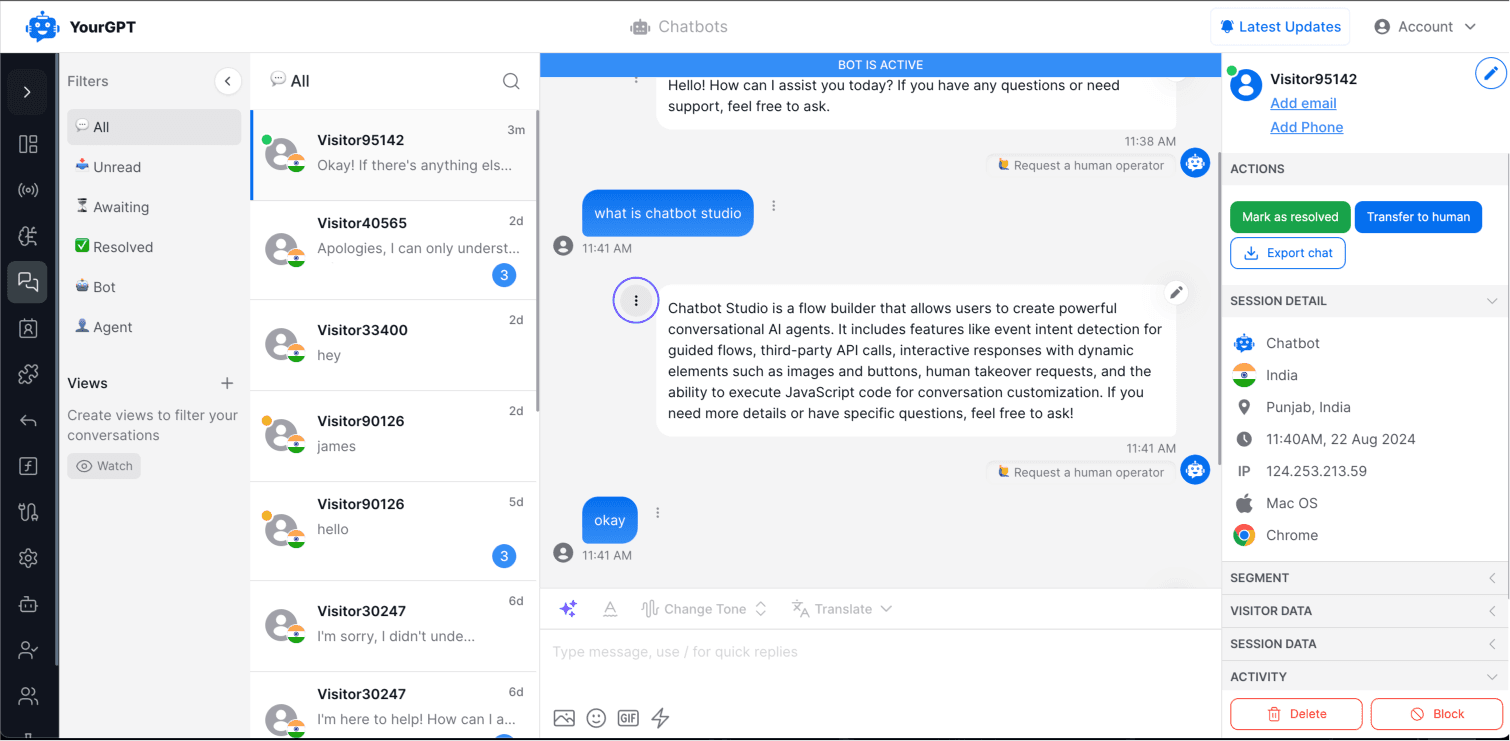Image resolution: width=1510 pixels, height=741 pixels.
Task: Open sidebar Settings gear
Action: click(27, 558)
